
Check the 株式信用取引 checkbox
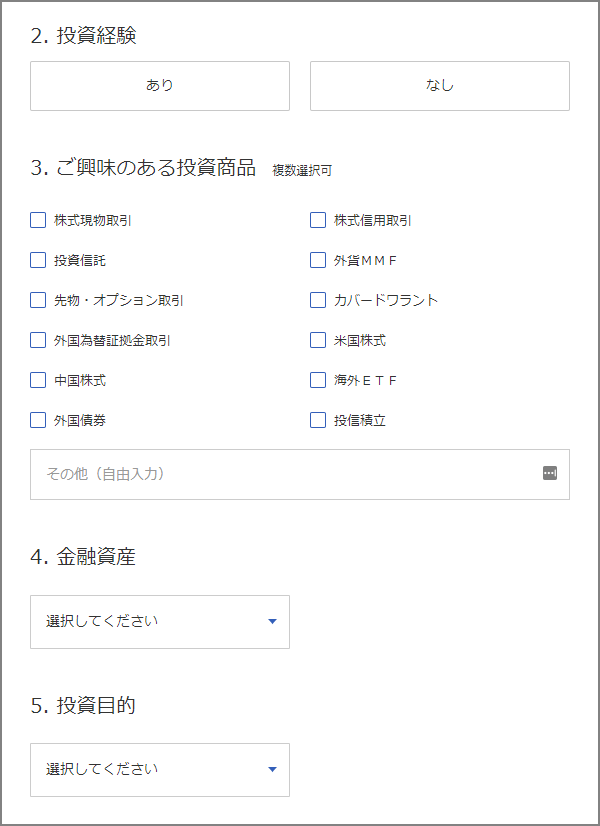tap(318, 220)
